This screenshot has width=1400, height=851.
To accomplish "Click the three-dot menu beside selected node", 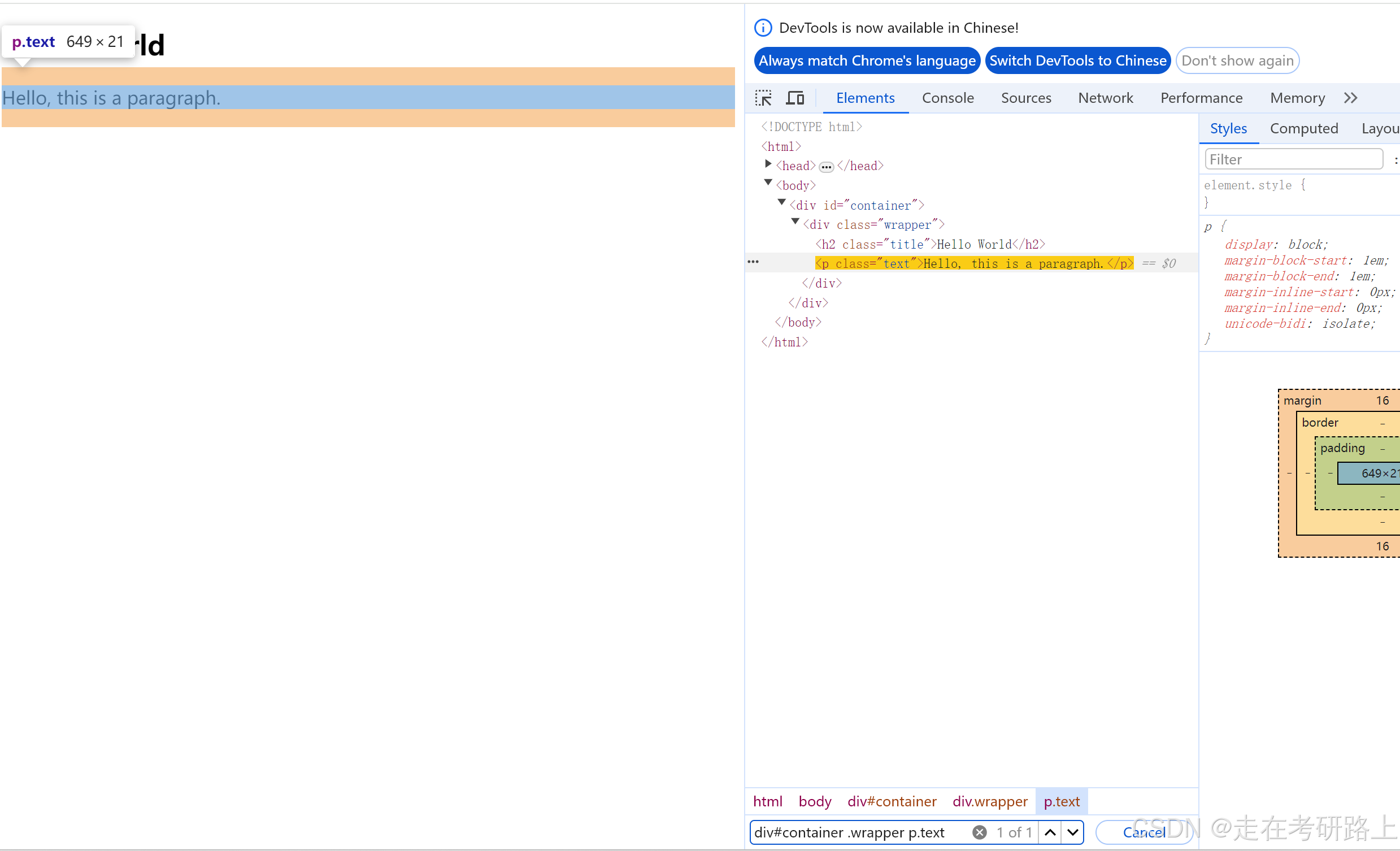I will click(753, 262).
